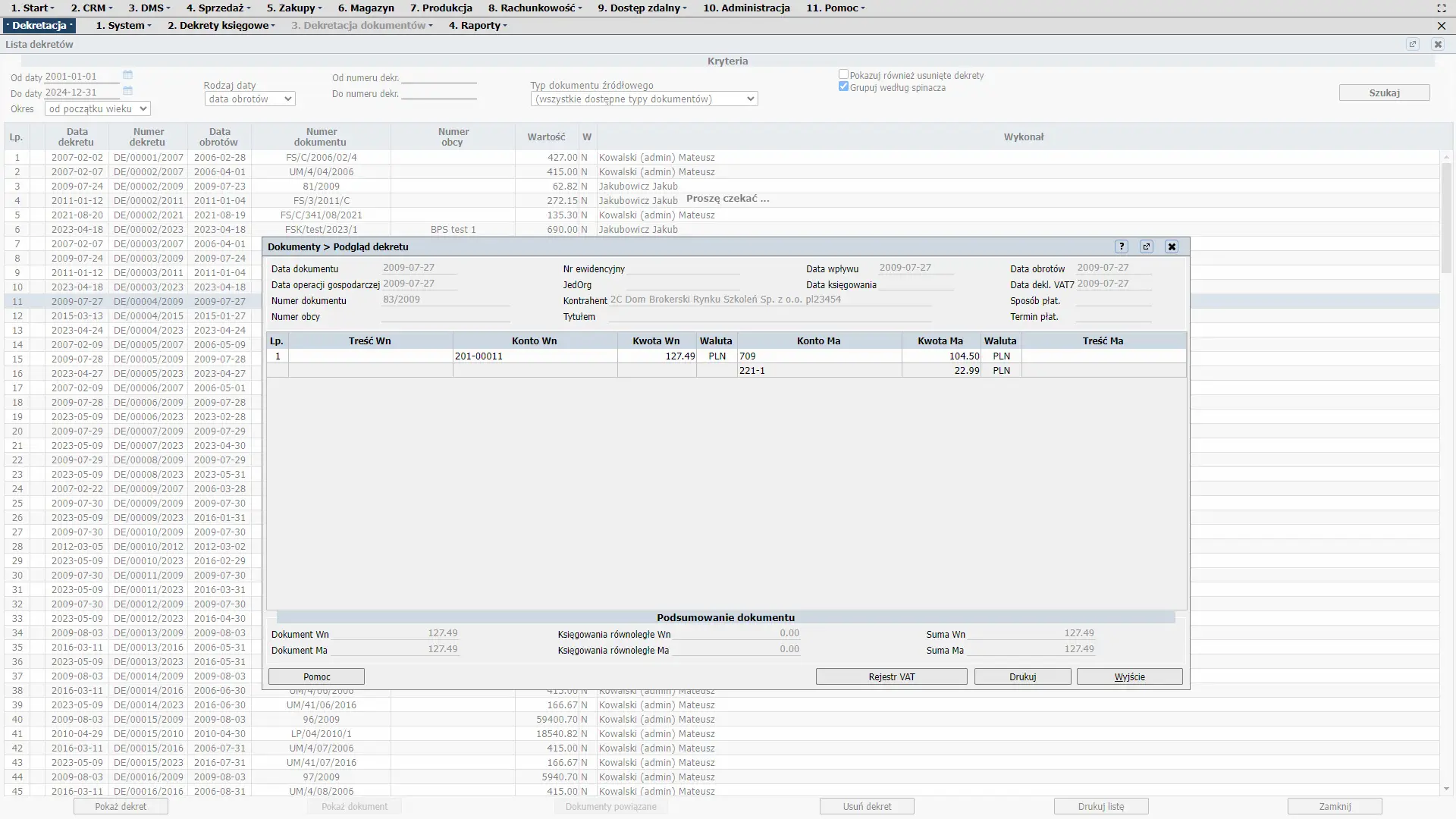Click the list's vertical scrollbar thumb
This screenshot has width=1456, height=819.
pyautogui.click(x=1446, y=216)
